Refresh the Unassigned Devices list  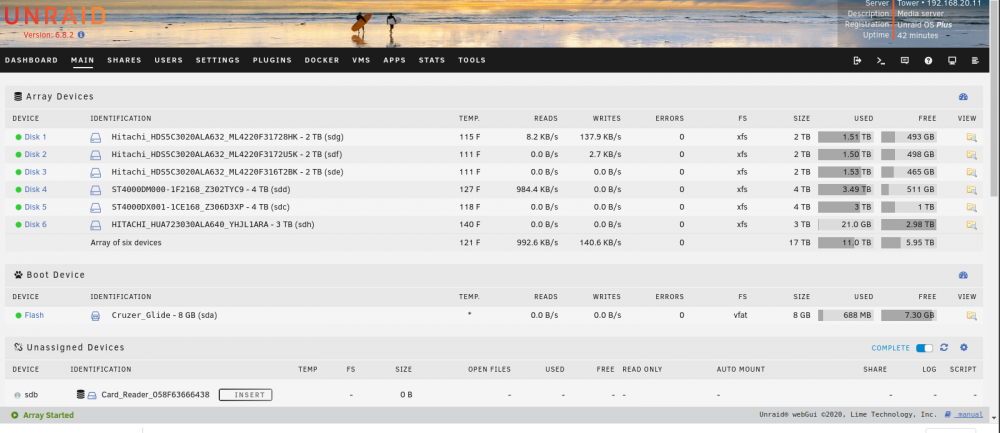pyautogui.click(x=944, y=348)
